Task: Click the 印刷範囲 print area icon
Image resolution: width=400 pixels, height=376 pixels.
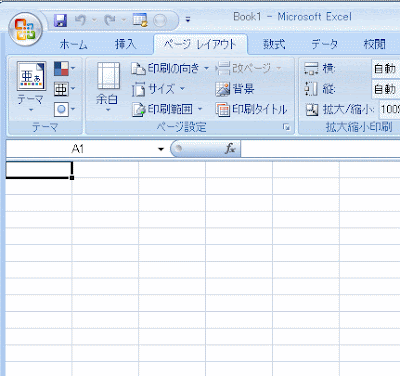Action: (x=139, y=110)
